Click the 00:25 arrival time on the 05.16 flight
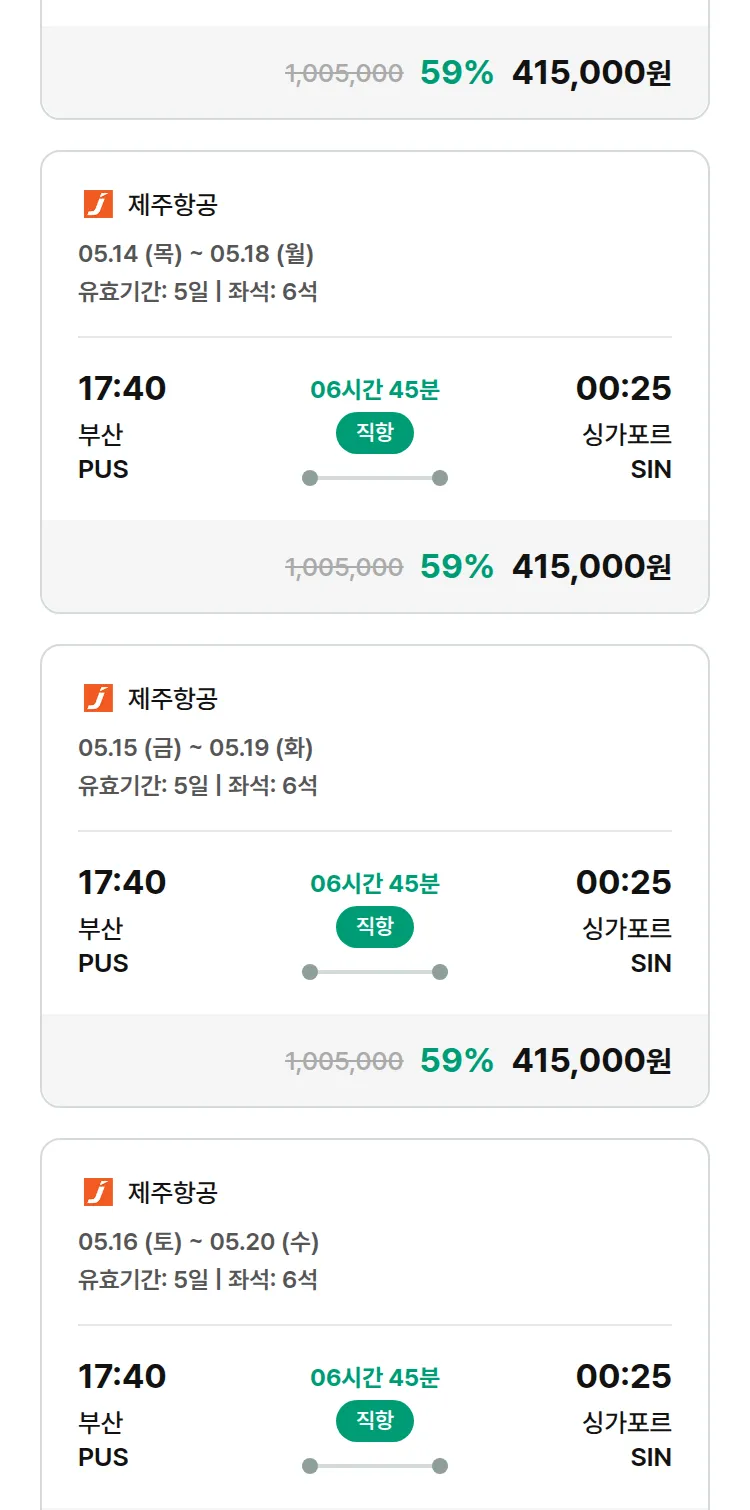The image size is (750, 1510). coord(623,1376)
